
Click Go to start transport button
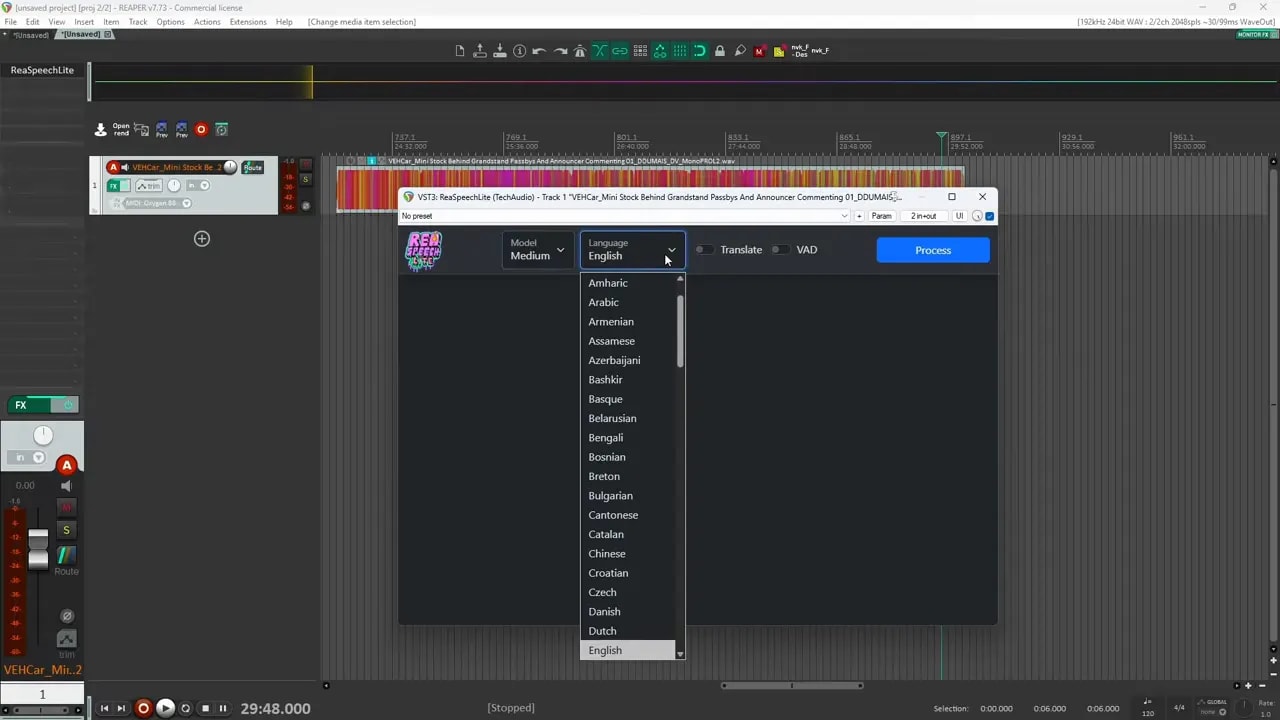pos(104,708)
